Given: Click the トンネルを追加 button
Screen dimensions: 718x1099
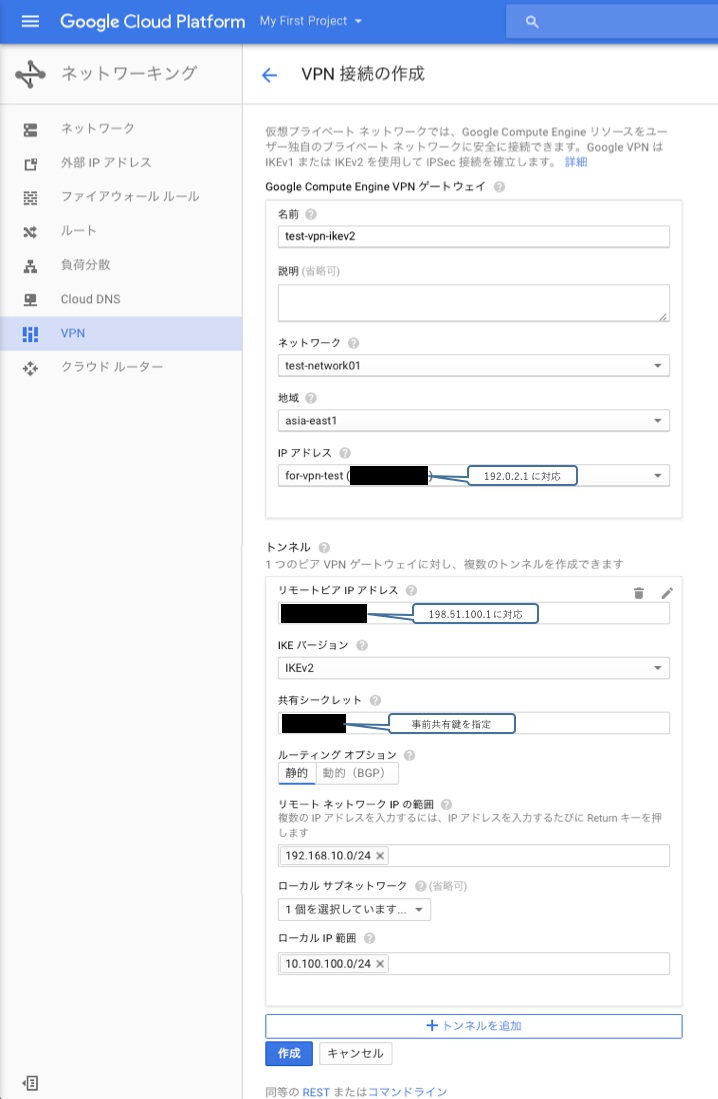Looking at the screenshot, I should tap(473, 1026).
